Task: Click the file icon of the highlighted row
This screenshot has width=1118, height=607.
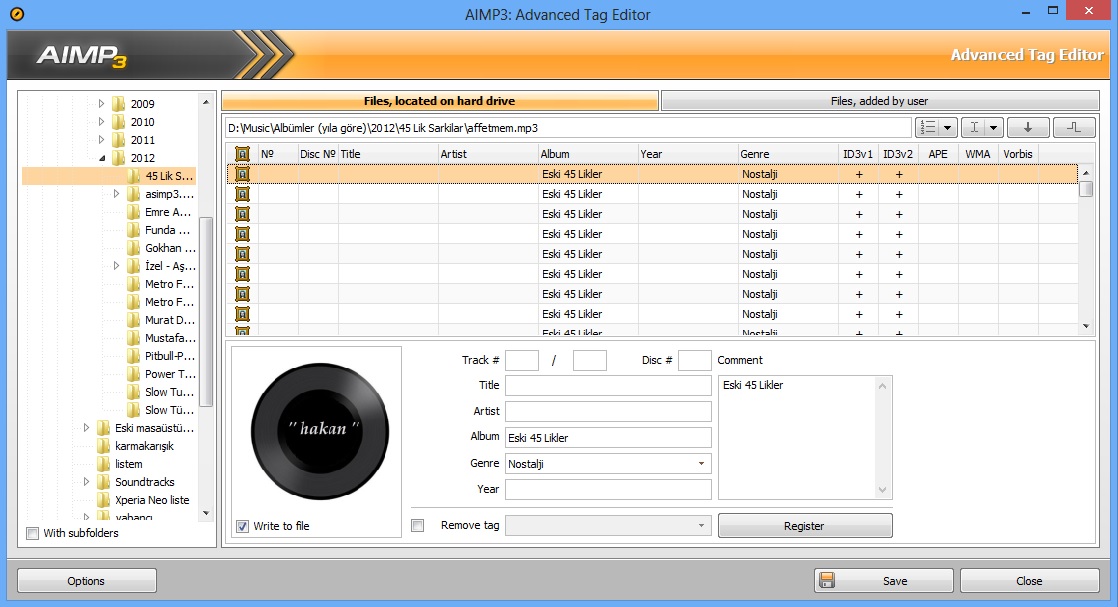Action: point(242,174)
